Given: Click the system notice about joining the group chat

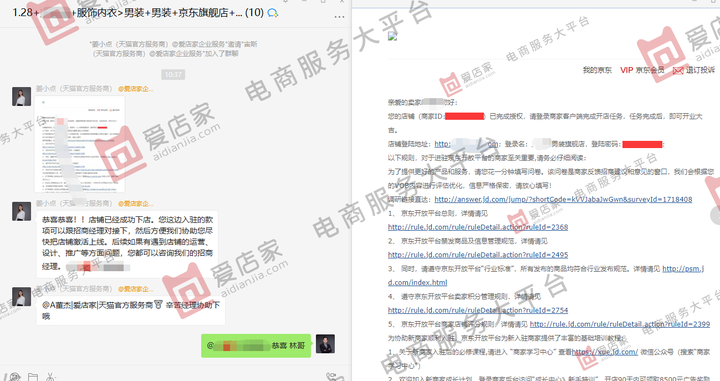Looking at the screenshot, I should [173, 49].
